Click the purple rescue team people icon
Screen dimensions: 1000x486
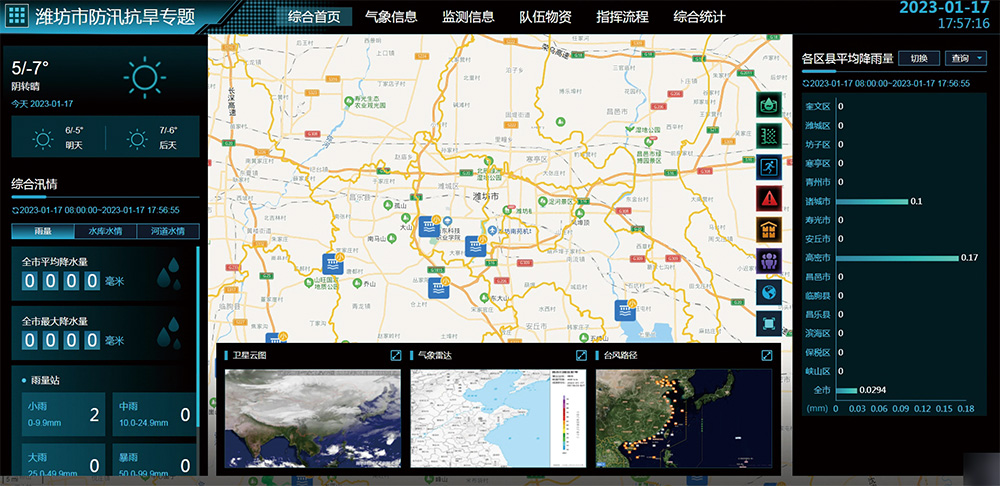point(769,261)
